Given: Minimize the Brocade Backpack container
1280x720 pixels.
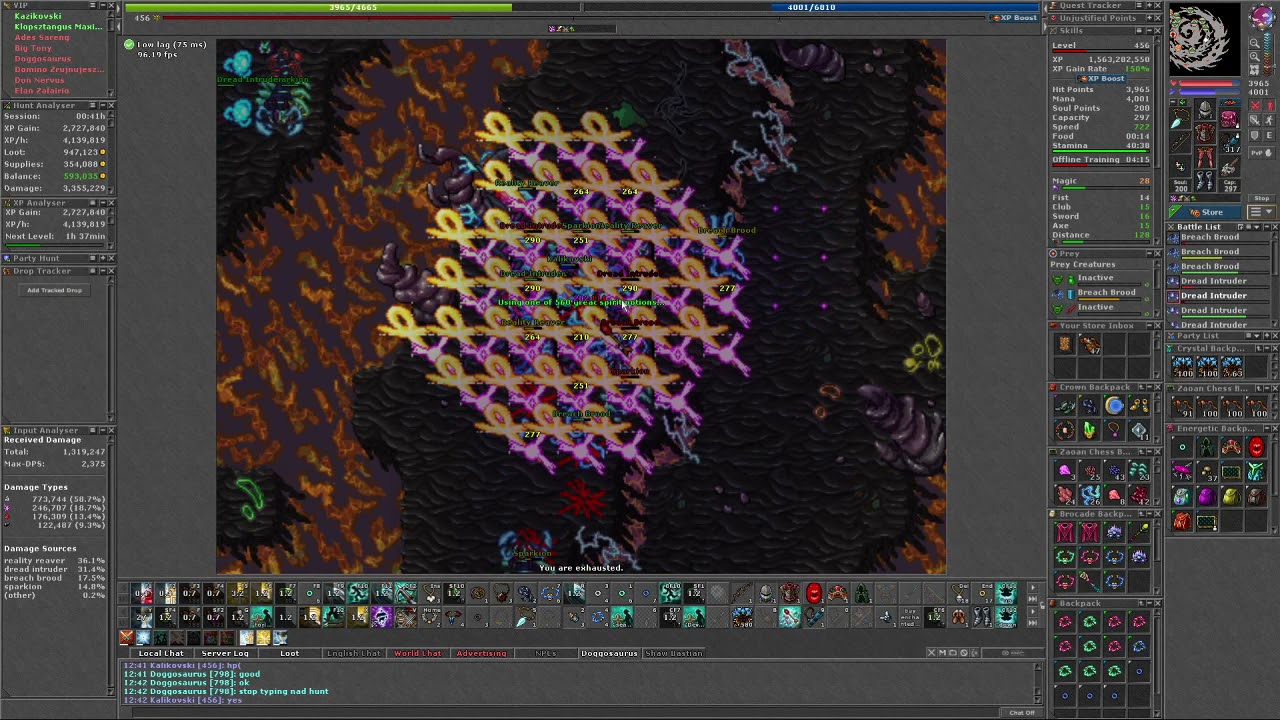Looking at the screenshot, I should click(x=1149, y=514).
